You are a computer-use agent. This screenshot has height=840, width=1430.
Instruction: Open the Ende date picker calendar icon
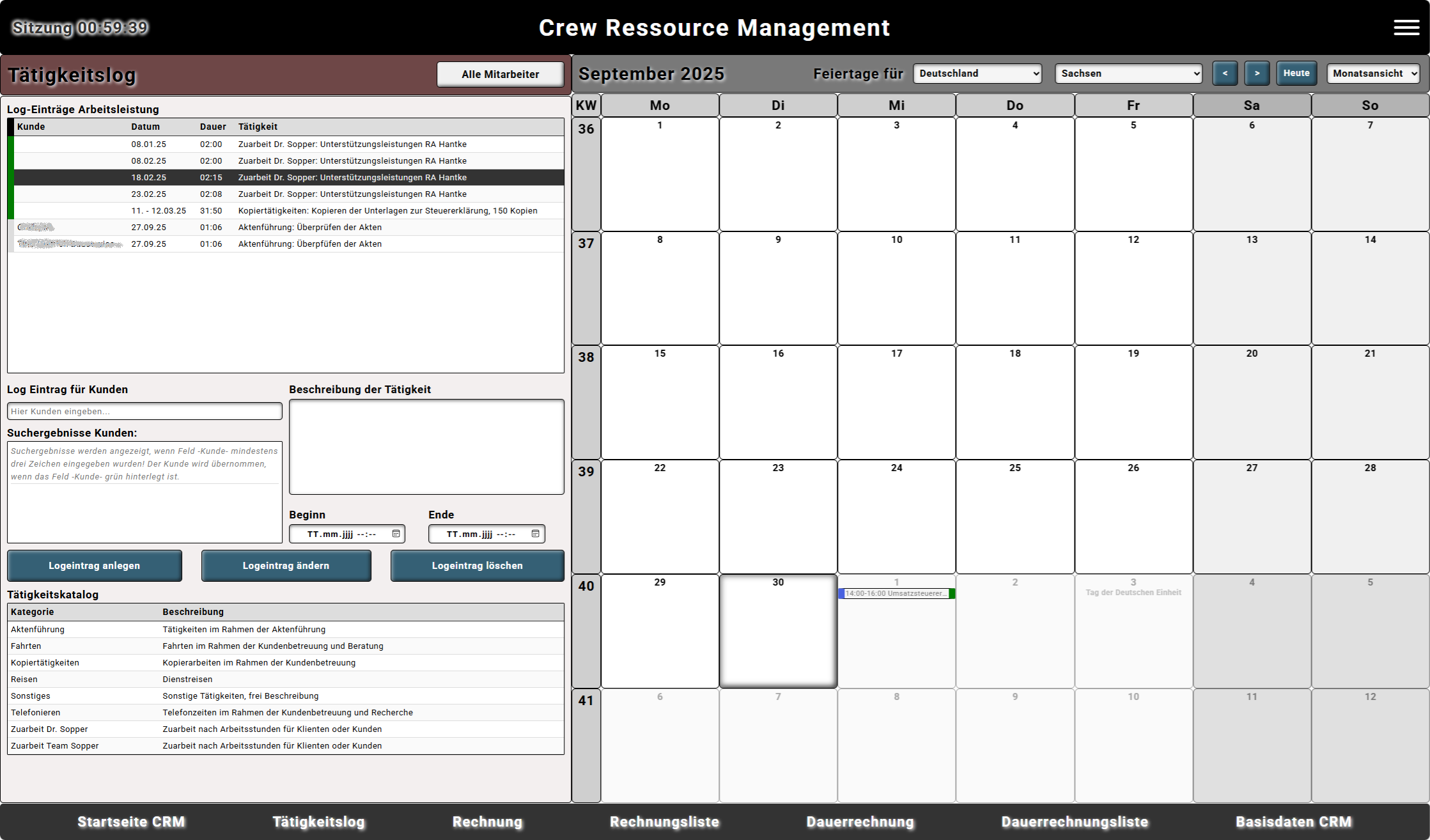click(535, 534)
